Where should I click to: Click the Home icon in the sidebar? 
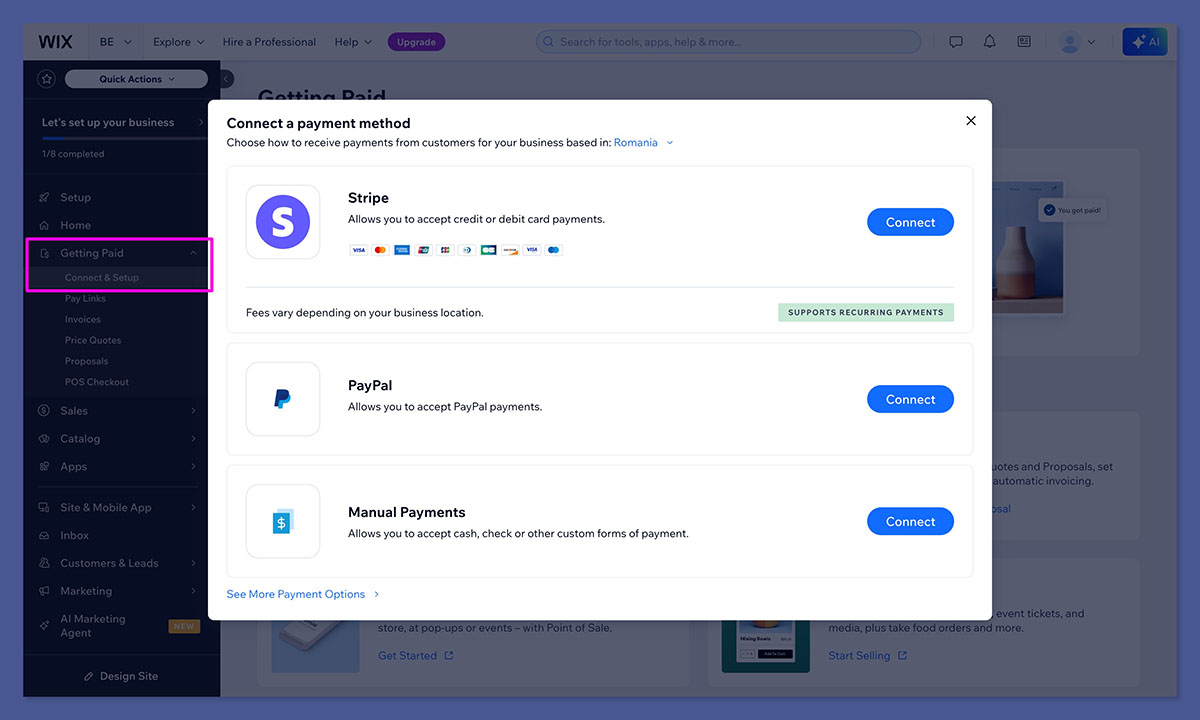44,226
